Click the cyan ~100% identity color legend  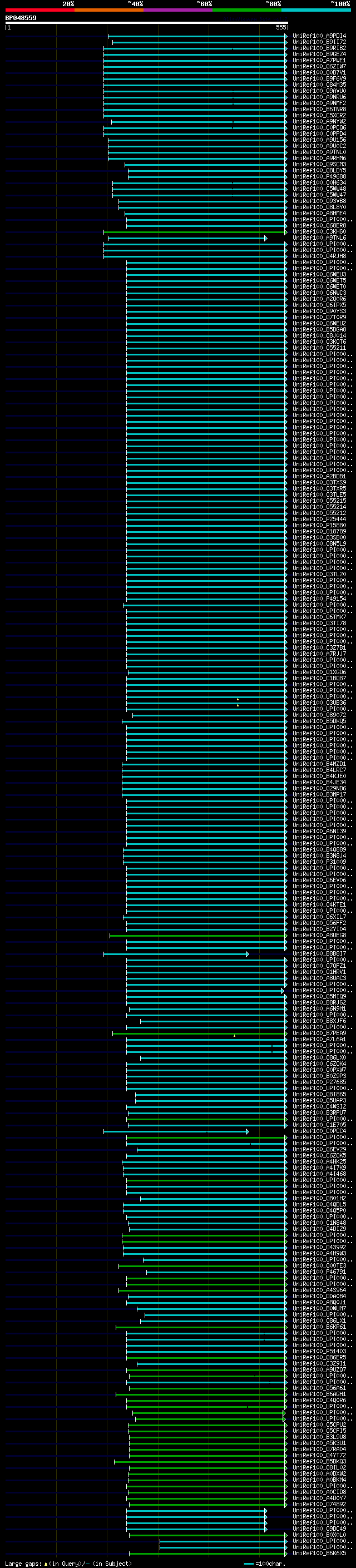click(x=317, y=10)
